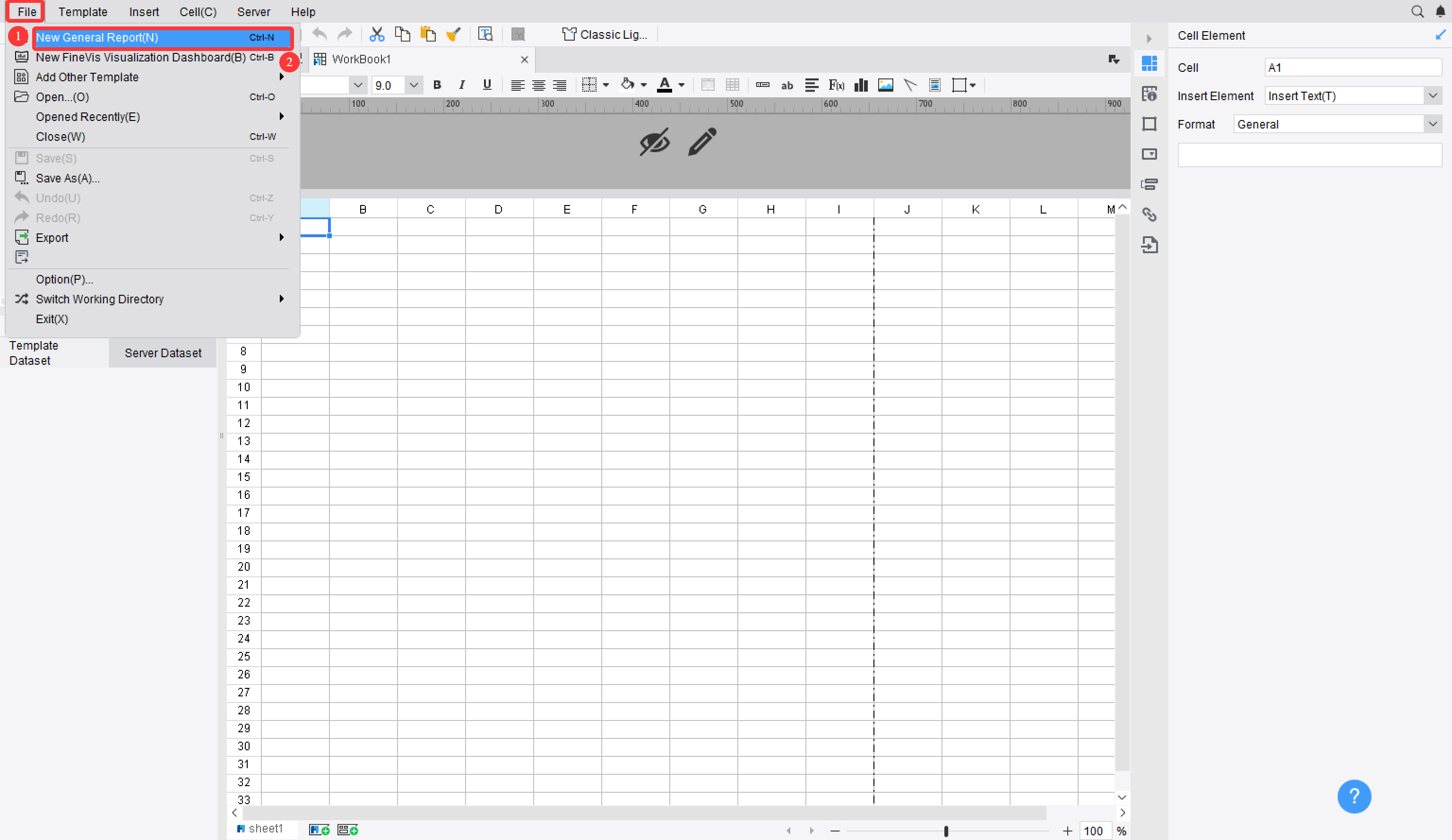Click the hide content eye-slash icon above the grid
Image resolution: width=1452 pixels, height=840 pixels.
tap(654, 142)
